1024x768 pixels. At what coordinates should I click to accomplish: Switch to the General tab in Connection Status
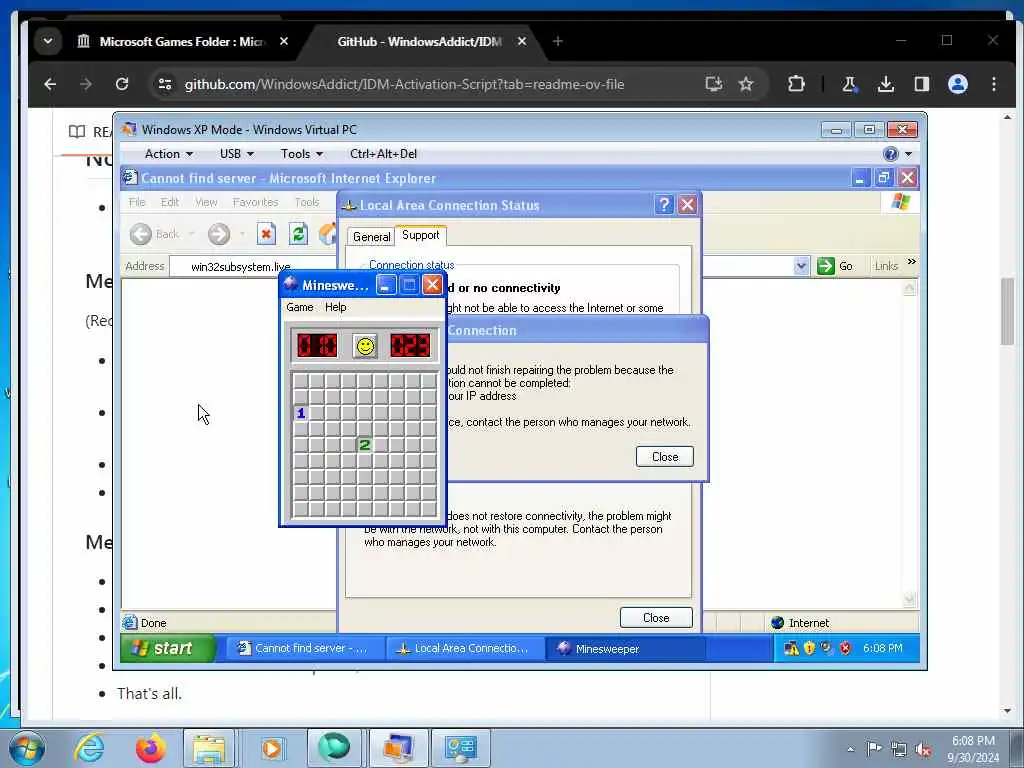coord(371,236)
